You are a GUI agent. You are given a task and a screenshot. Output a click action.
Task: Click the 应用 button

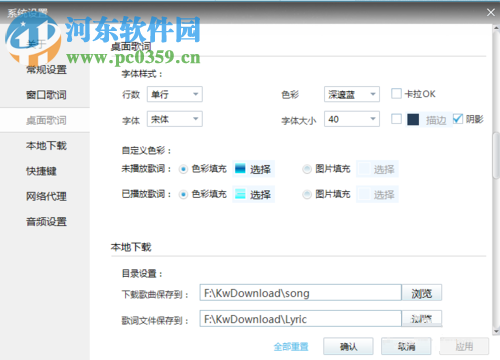click(x=464, y=347)
